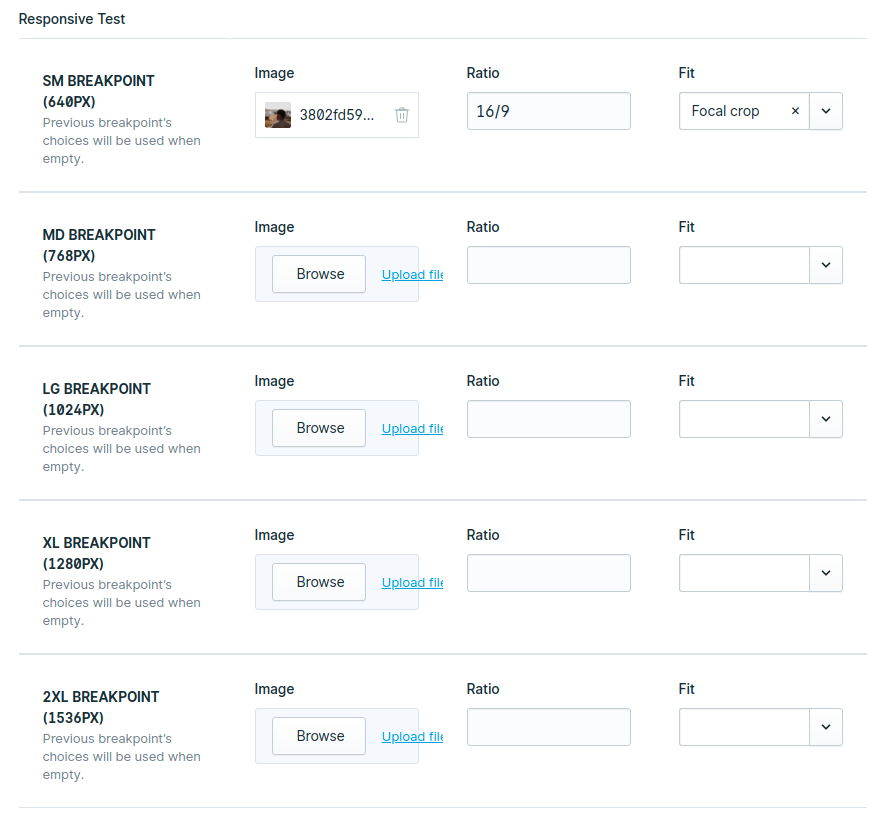Click the Responsive Test section title
This screenshot has height=824, width=877.
click(72, 19)
